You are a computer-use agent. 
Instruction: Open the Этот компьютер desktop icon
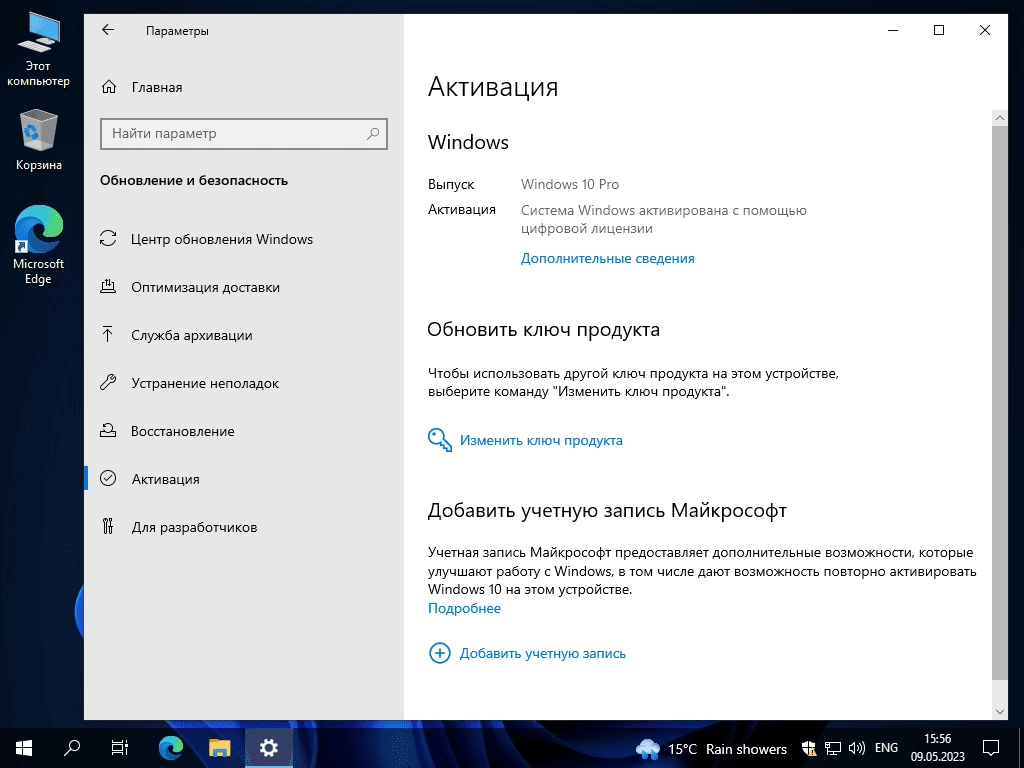38,50
